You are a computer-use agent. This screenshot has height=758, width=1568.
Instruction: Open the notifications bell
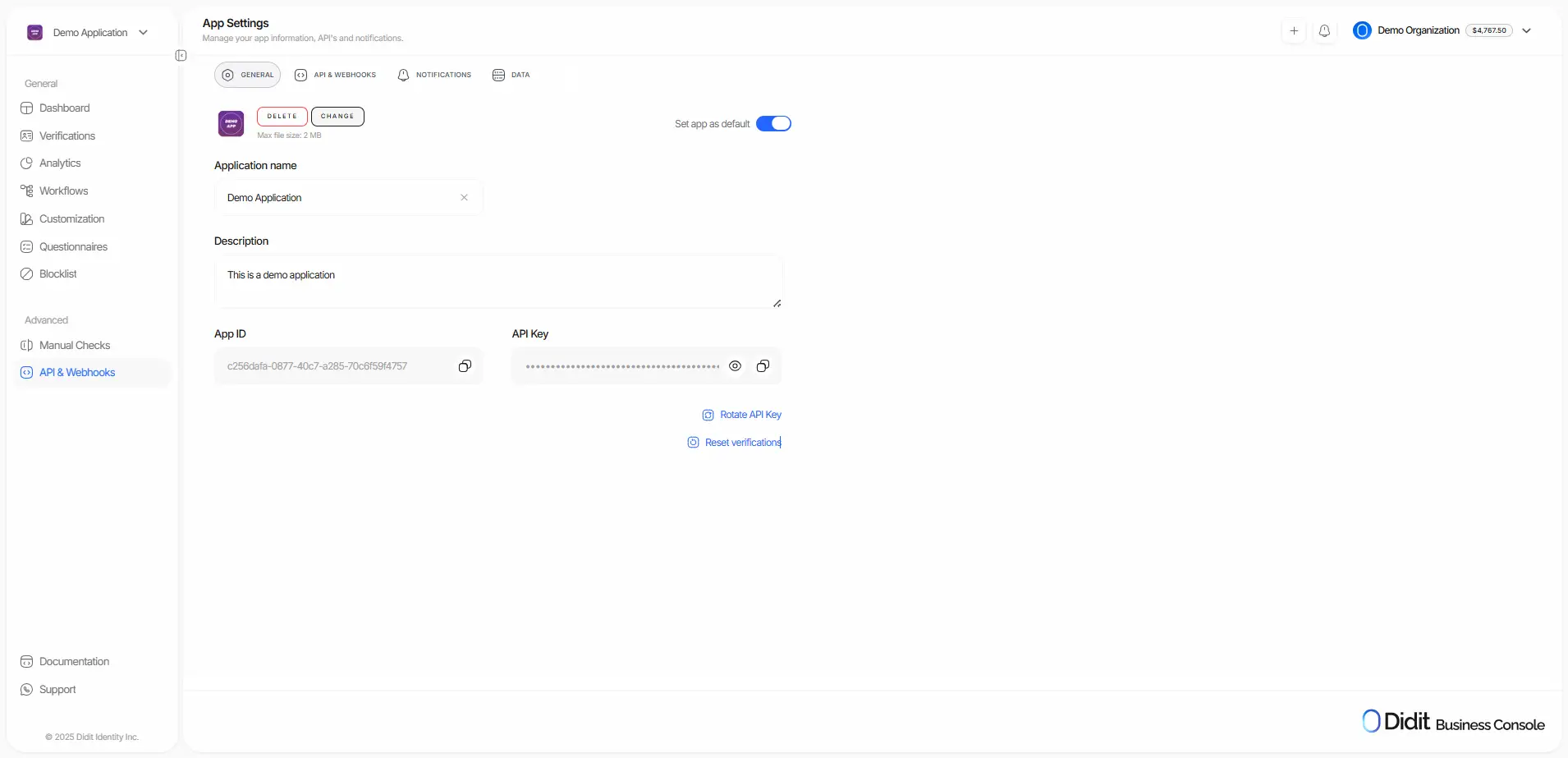(x=1325, y=30)
